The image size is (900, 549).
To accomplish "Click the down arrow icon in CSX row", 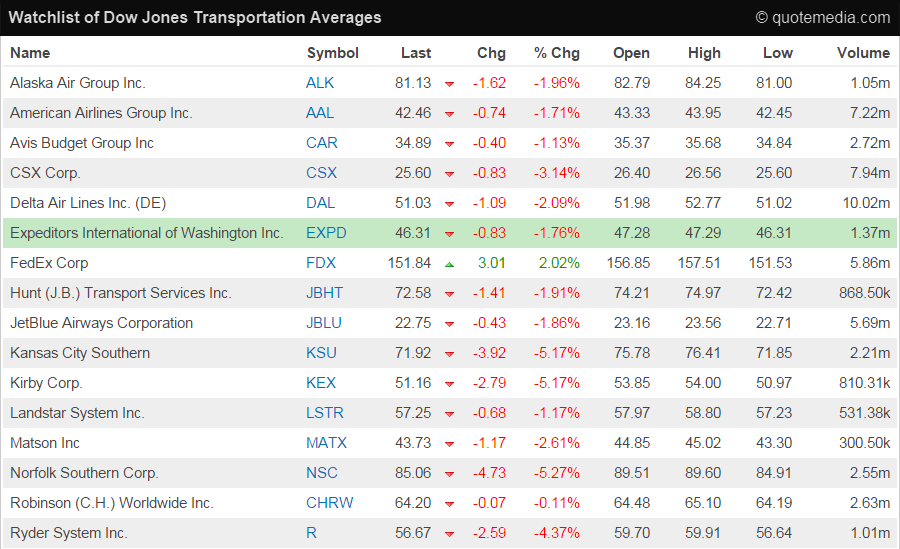I will [450, 174].
